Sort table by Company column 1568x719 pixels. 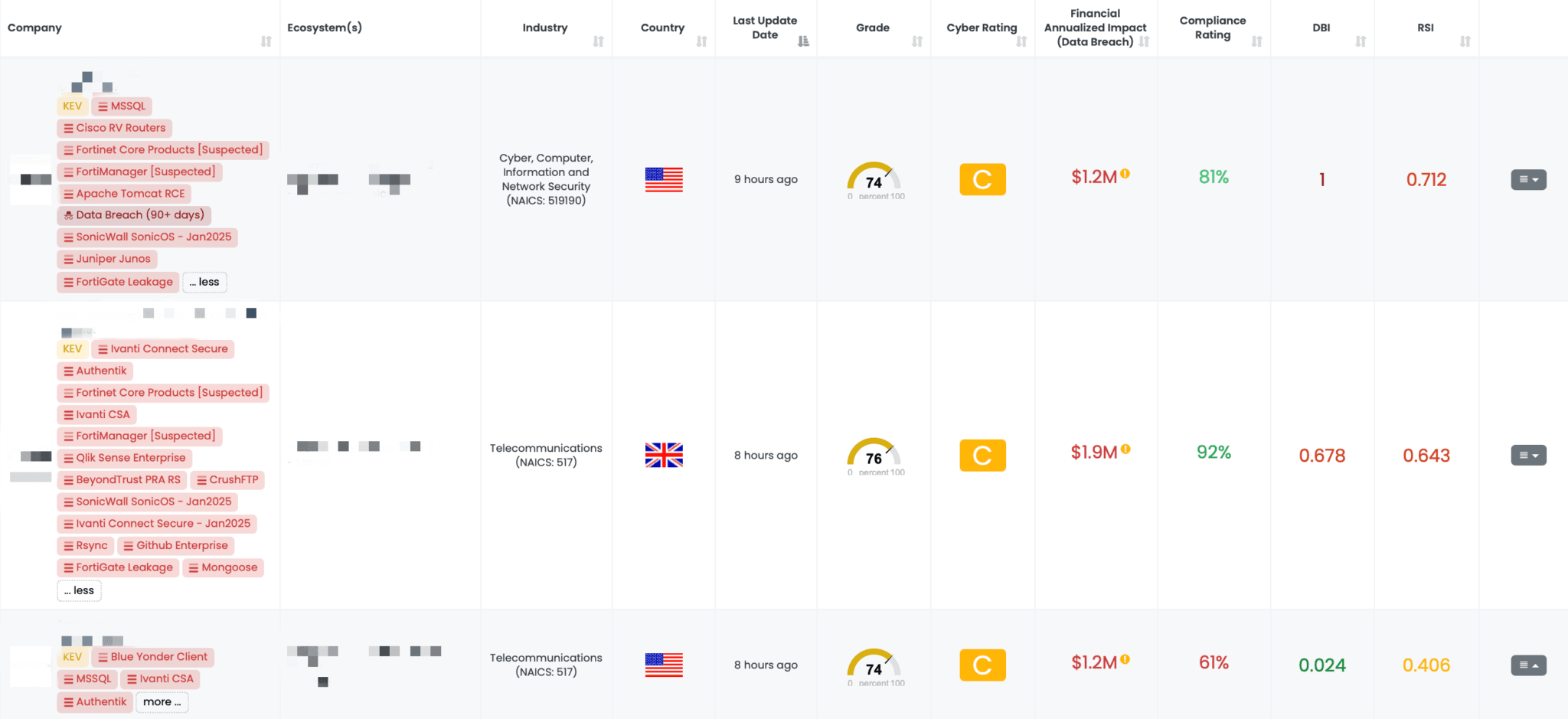[x=266, y=41]
